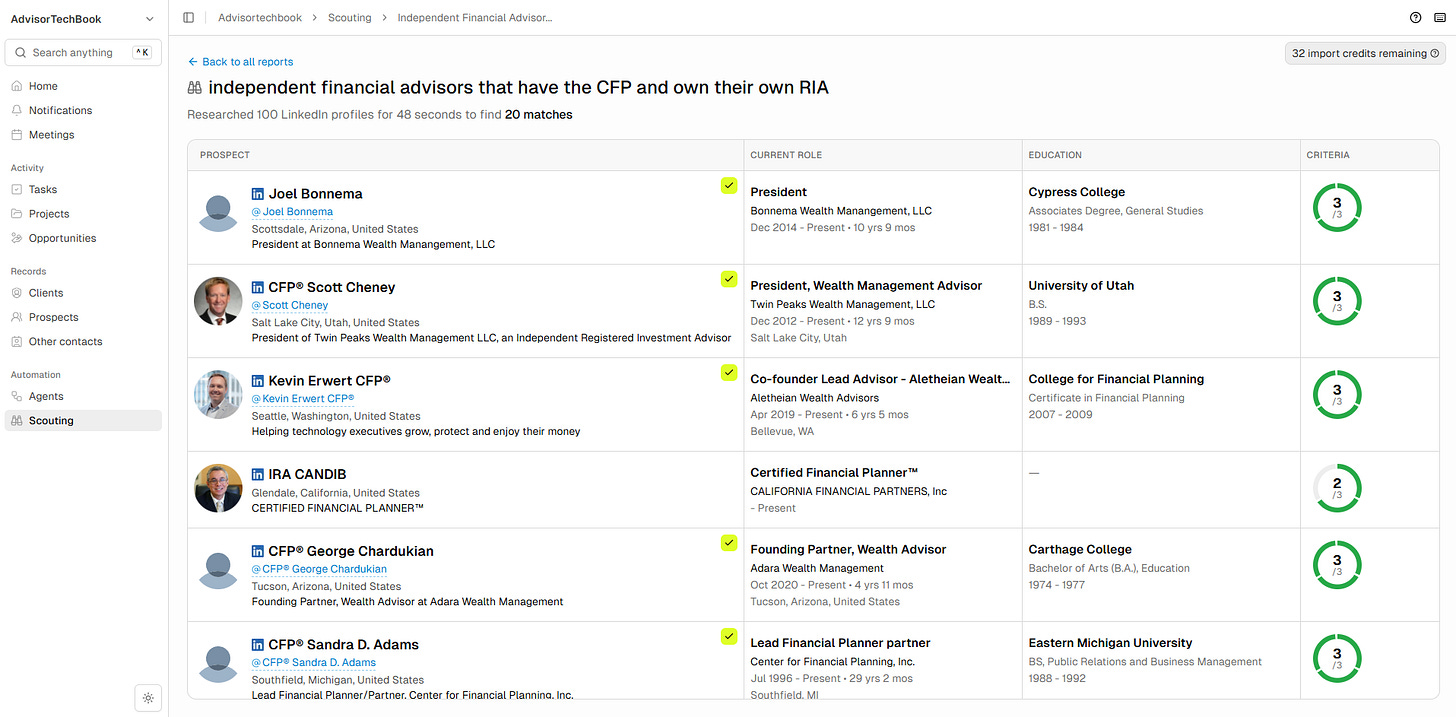Click the Prospects people icon
The width and height of the screenshot is (1456, 717).
17,317
